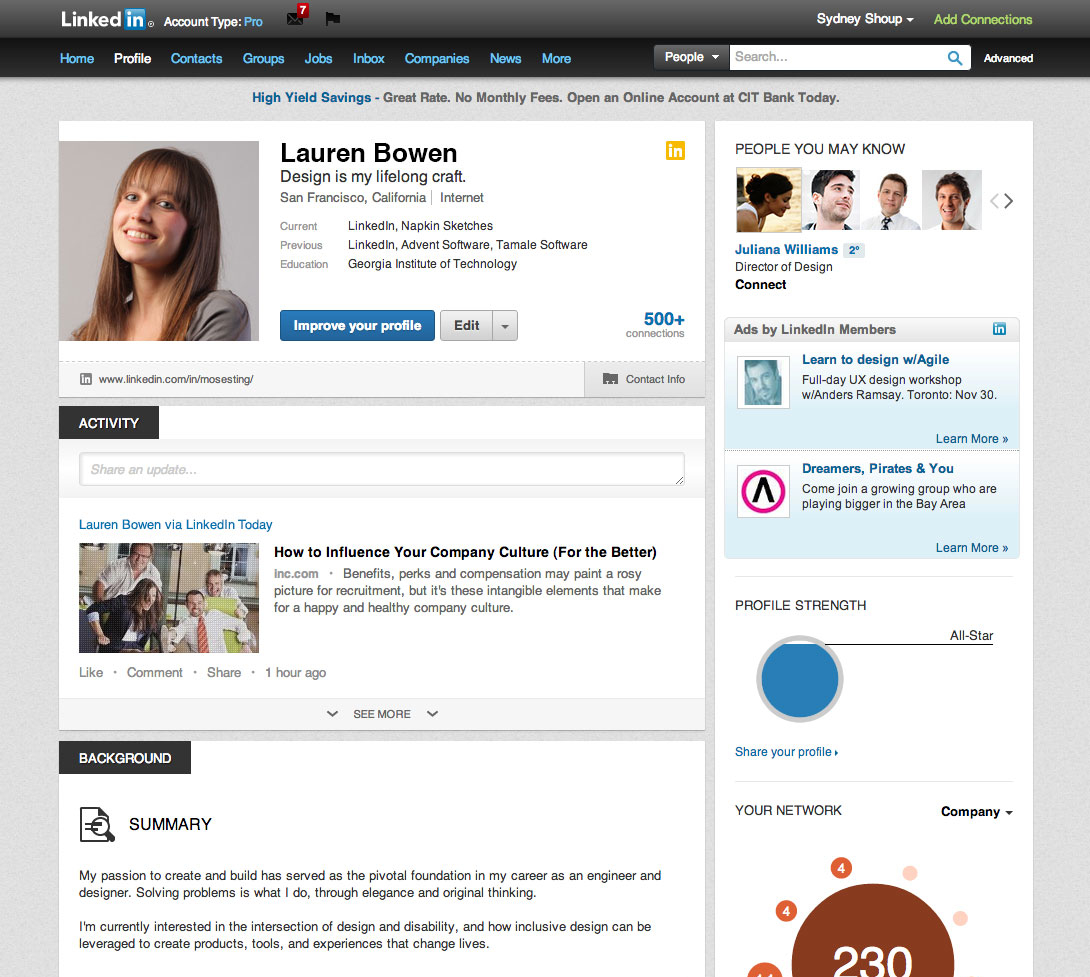The image size is (1090, 977).
Task: Click LinkedIn icon in Ads panel header
Action: click(x=999, y=329)
